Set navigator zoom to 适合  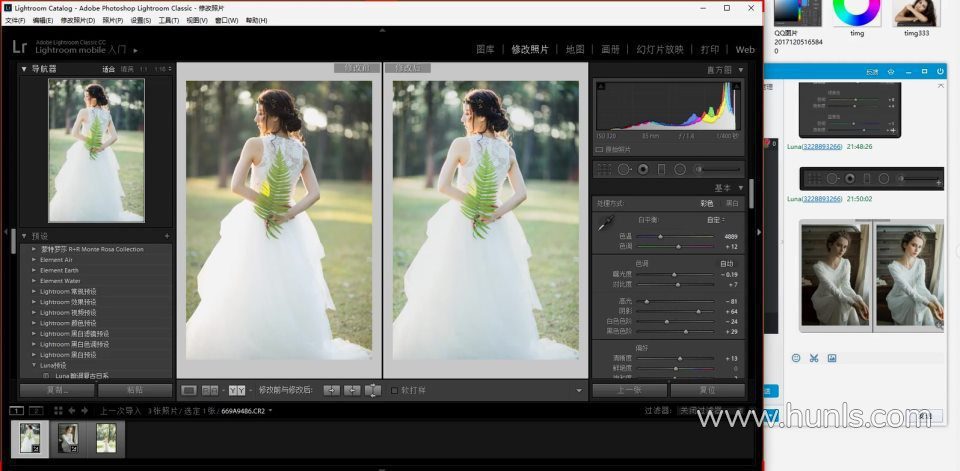(108, 69)
